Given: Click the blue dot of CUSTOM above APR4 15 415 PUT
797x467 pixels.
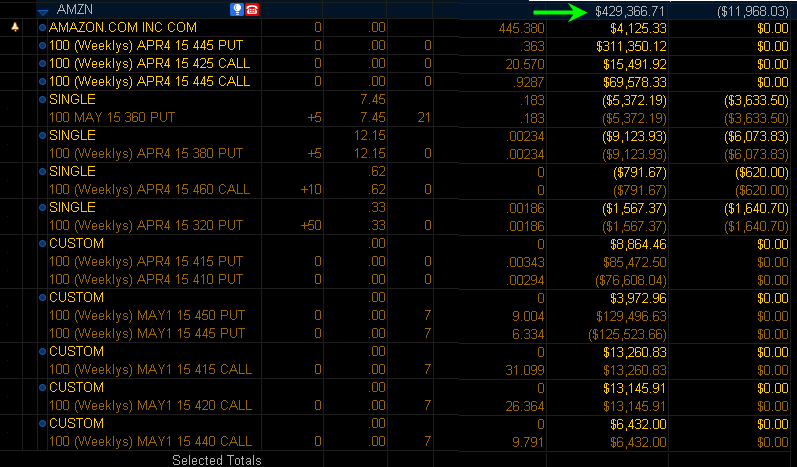Looking at the screenshot, I should pyautogui.click(x=42, y=244).
